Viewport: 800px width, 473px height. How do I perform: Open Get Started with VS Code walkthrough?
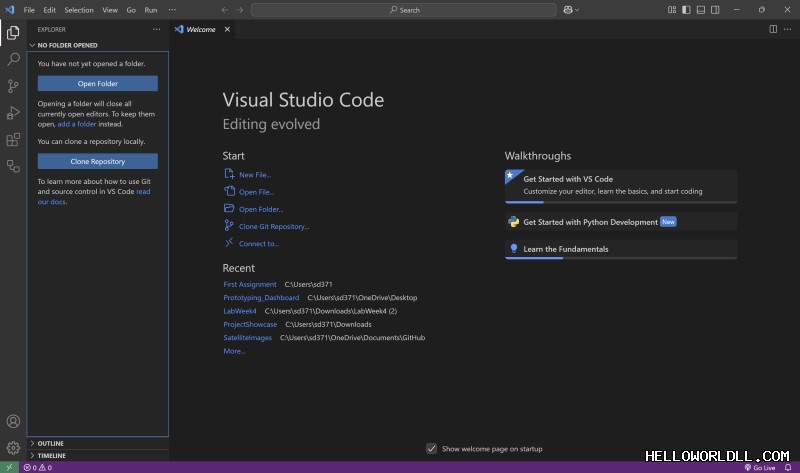click(621, 186)
